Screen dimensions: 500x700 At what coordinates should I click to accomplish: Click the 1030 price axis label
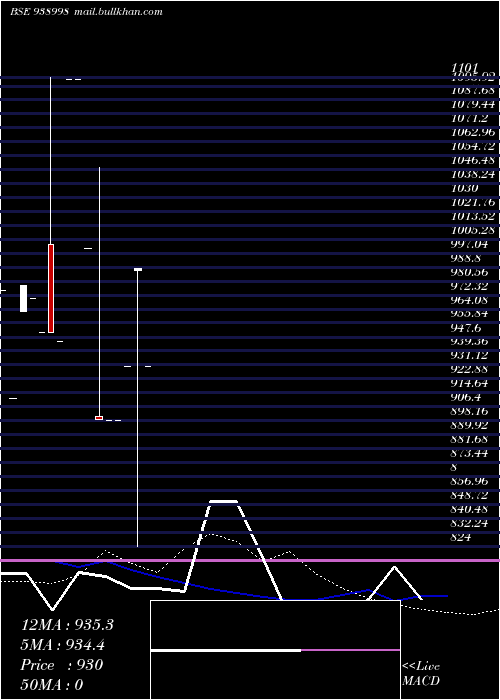click(x=464, y=188)
